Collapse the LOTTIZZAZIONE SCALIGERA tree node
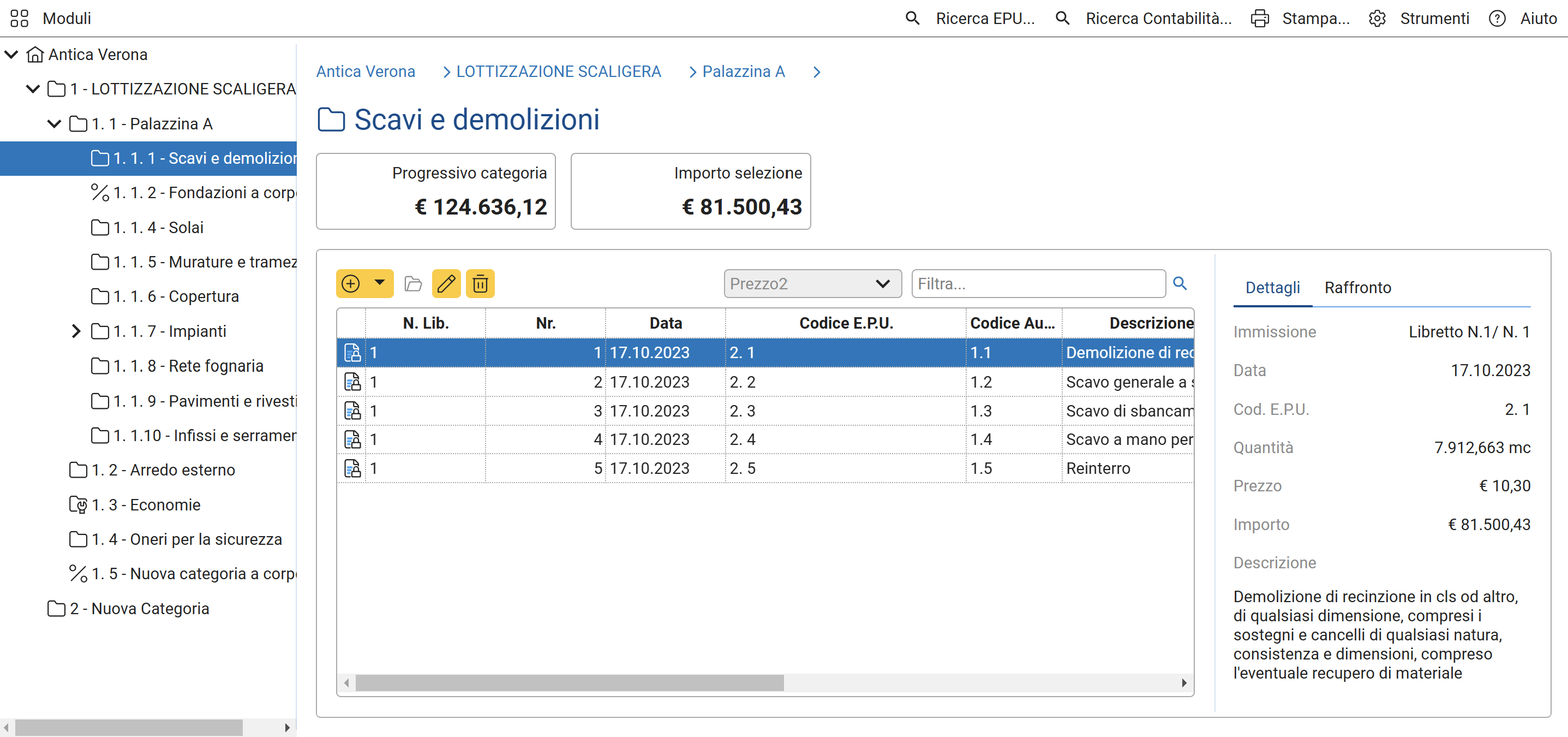The height and width of the screenshot is (737, 1568). click(x=33, y=89)
